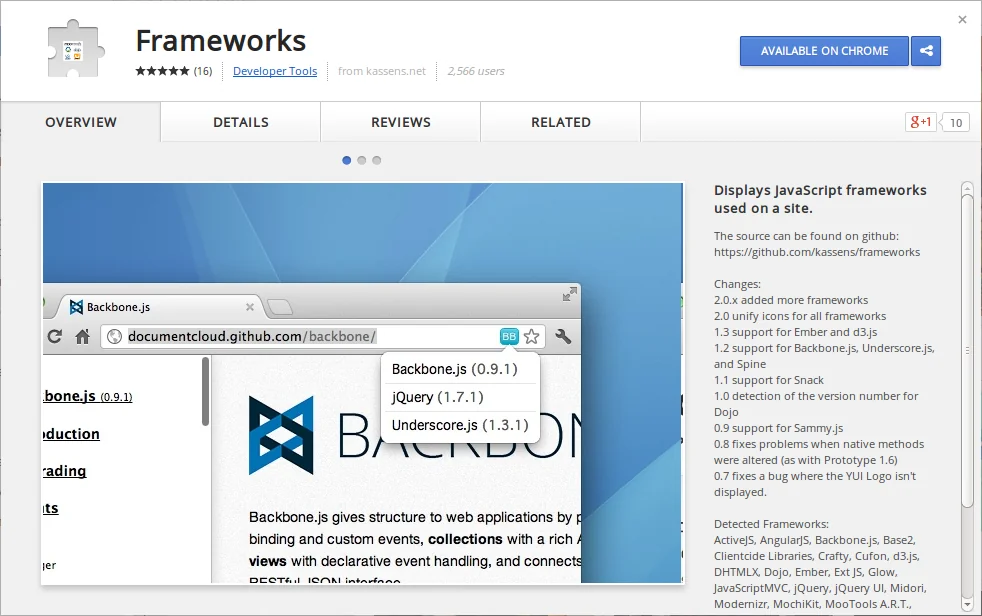Click the description scrollbar up arrow
Image resolution: width=982 pixels, height=616 pixels.
[x=967, y=187]
